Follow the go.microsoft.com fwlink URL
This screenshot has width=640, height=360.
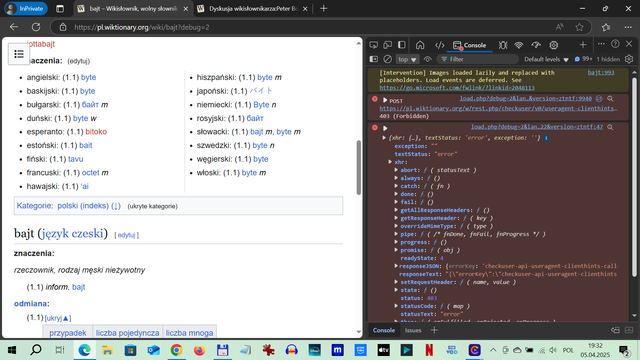pos(457,88)
